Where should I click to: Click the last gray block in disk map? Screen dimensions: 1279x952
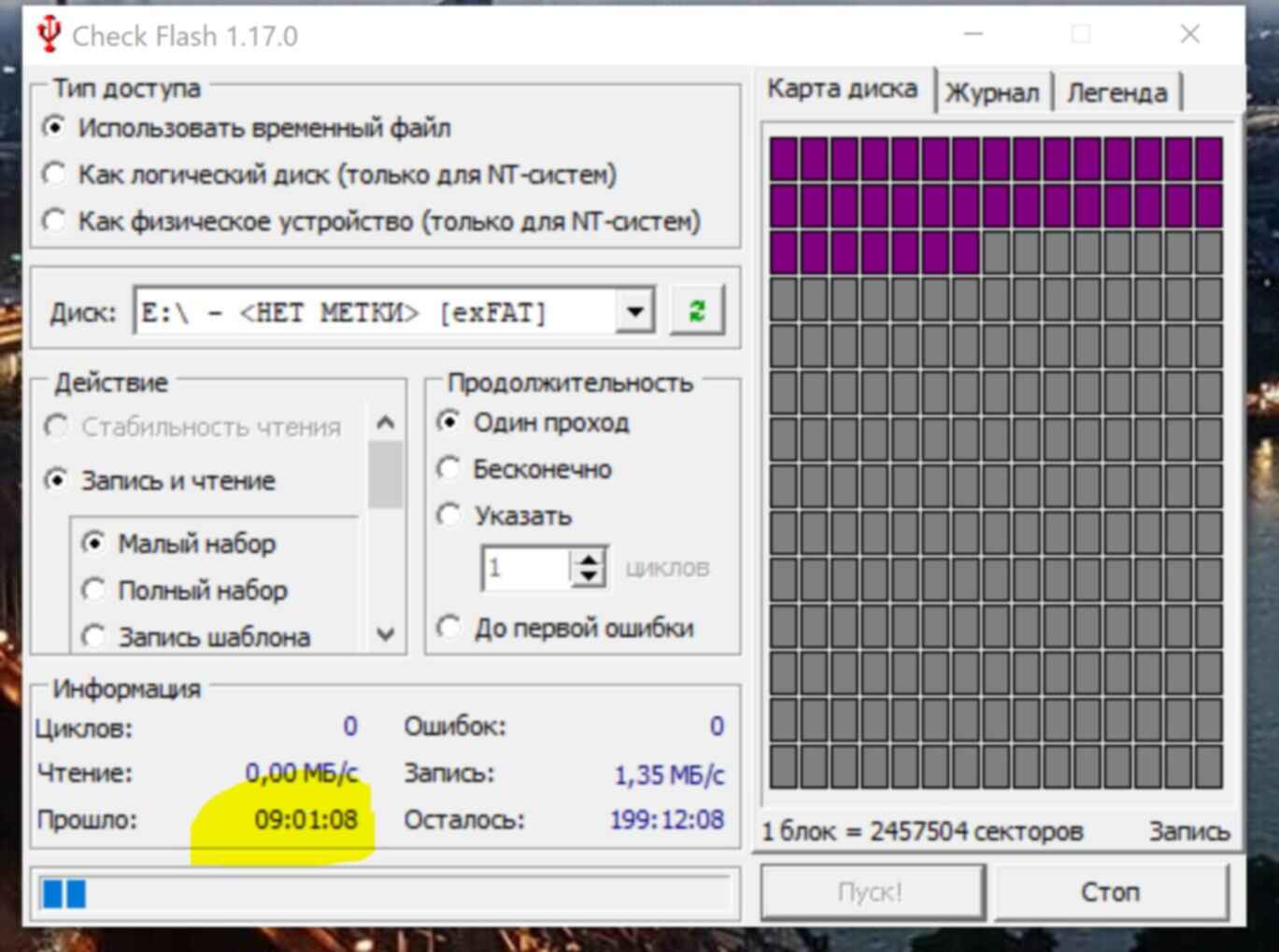click(x=1208, y=766)
